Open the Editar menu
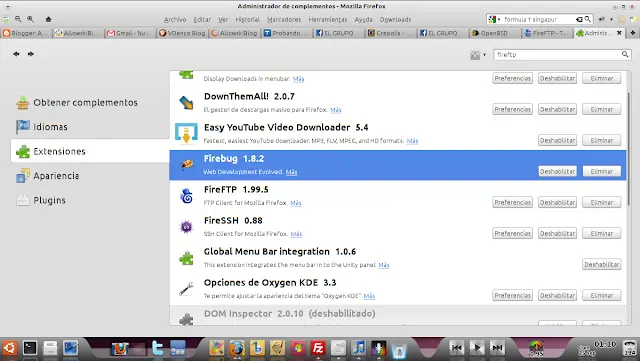This screenshot has width=640, height=361. (x=202, y=20)
